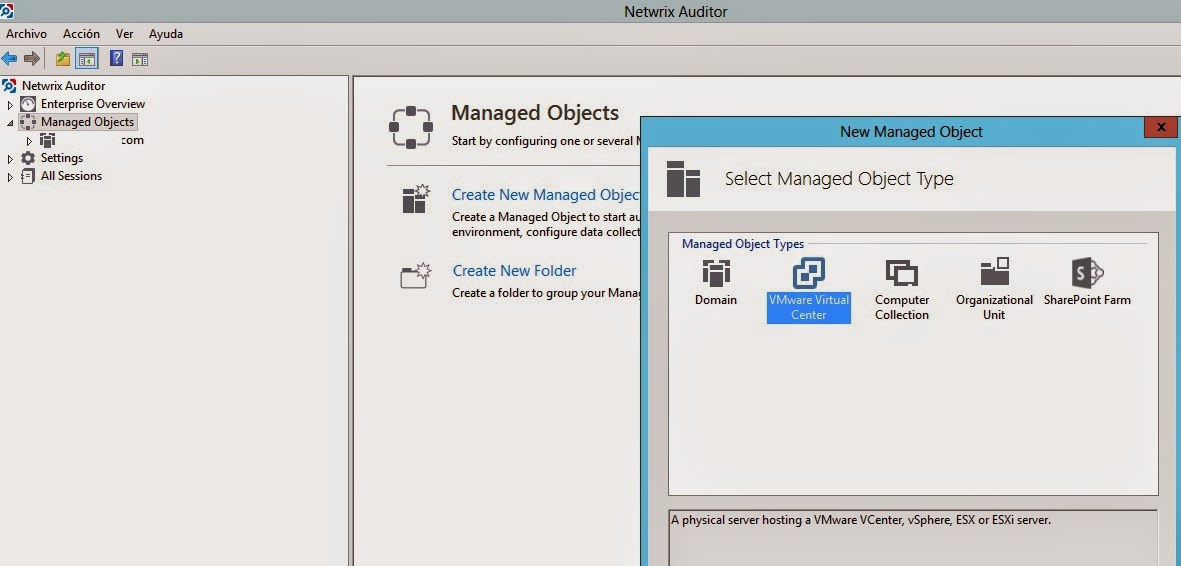The image size is (1181, 566).
Task: Expand the Settings tree node
Action: [11, 159]
